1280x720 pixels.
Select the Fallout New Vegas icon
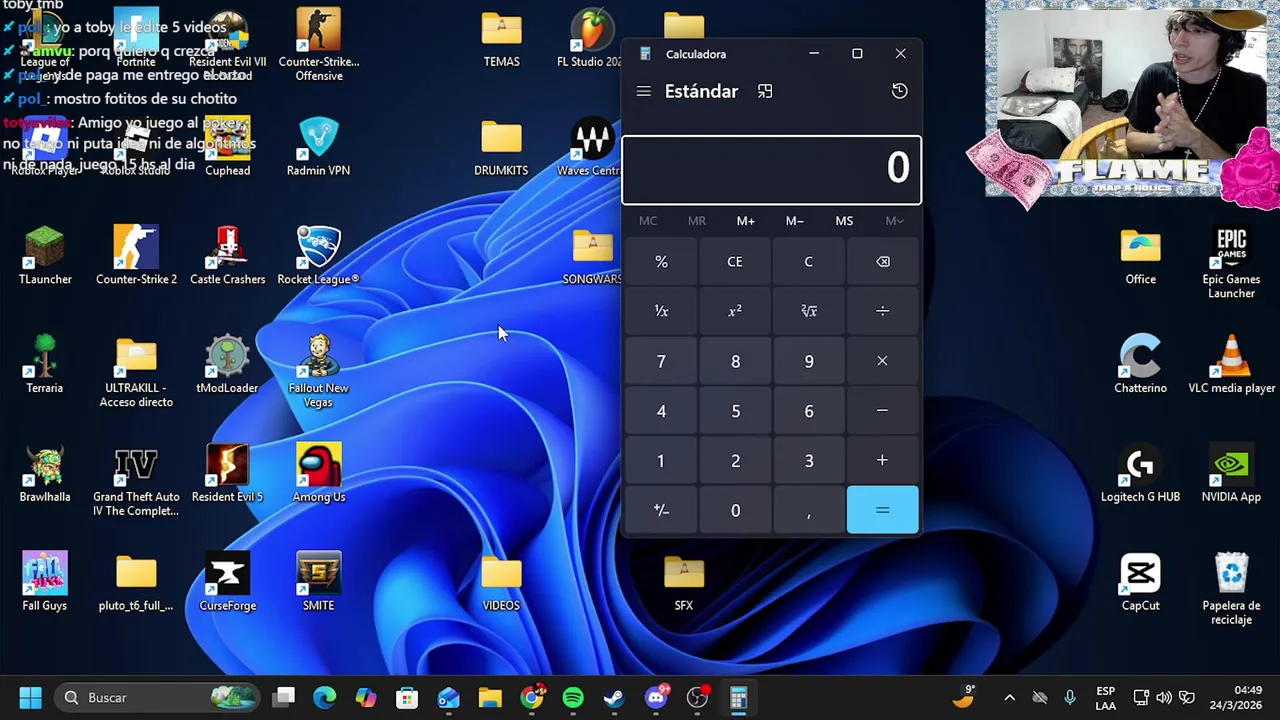(x=318, y=371)
